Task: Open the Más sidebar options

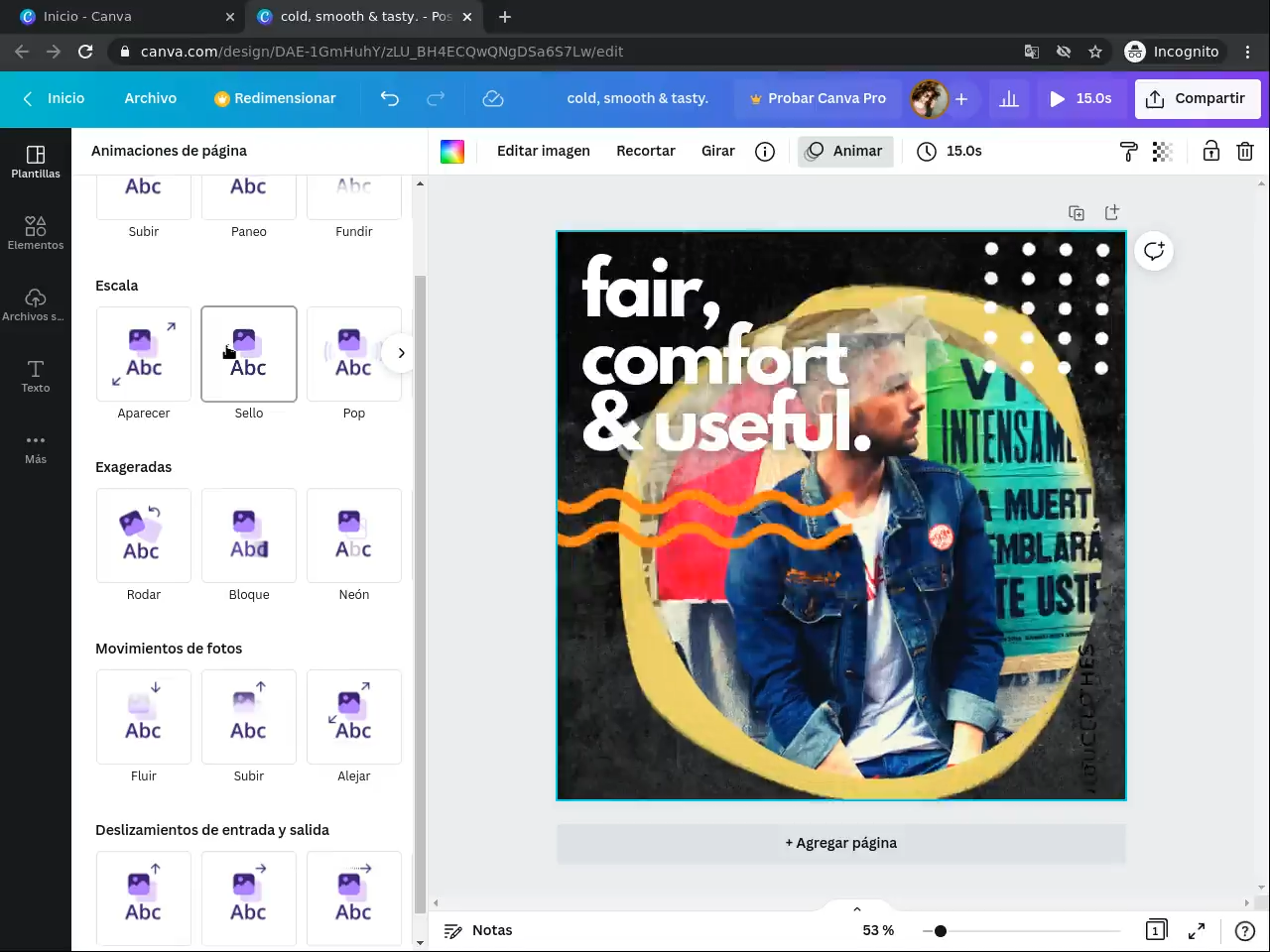Action: [x=36, y=447]
